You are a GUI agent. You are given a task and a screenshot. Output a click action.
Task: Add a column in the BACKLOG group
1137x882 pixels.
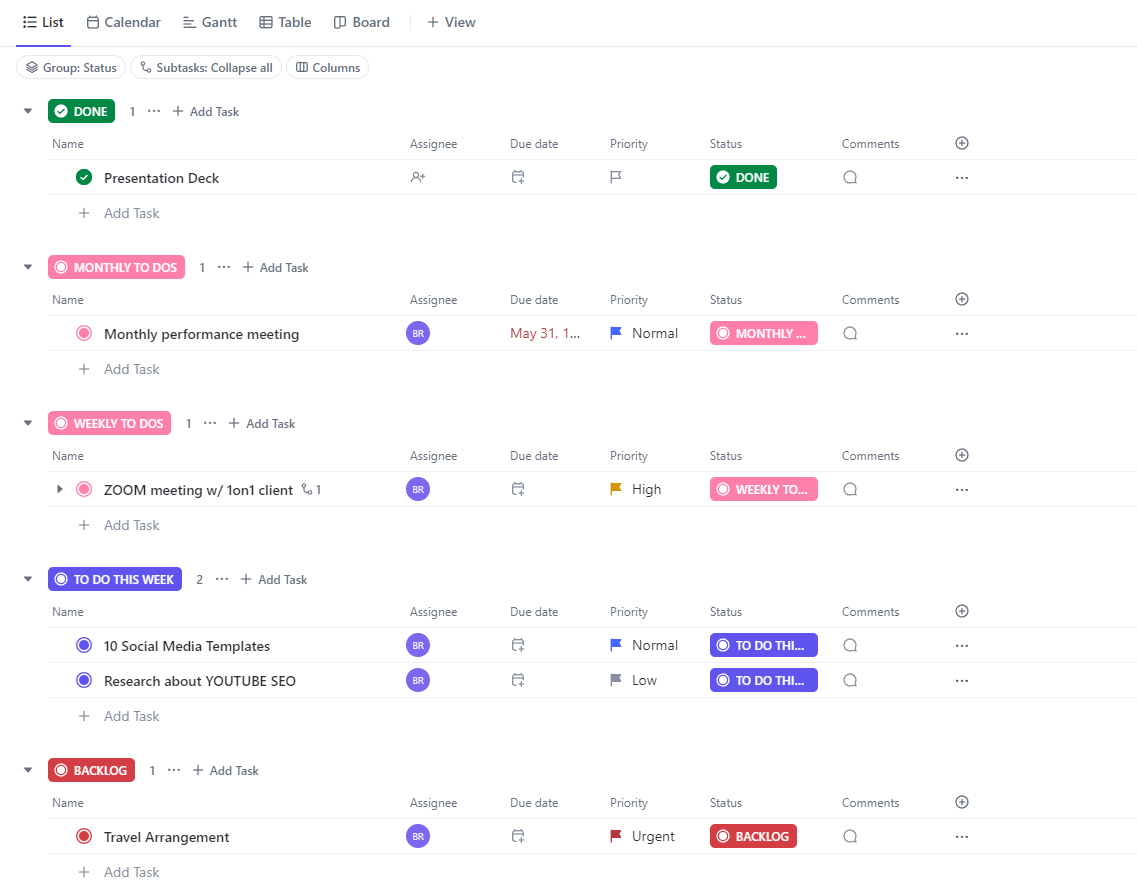tap(962, 802)
